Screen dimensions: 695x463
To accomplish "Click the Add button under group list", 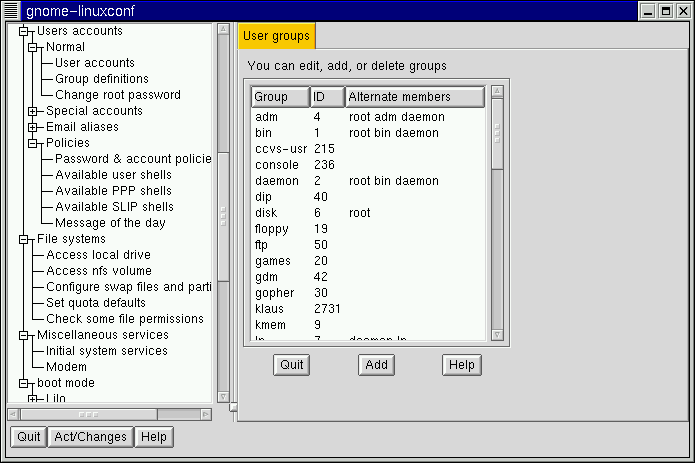I will coord(376,365).
